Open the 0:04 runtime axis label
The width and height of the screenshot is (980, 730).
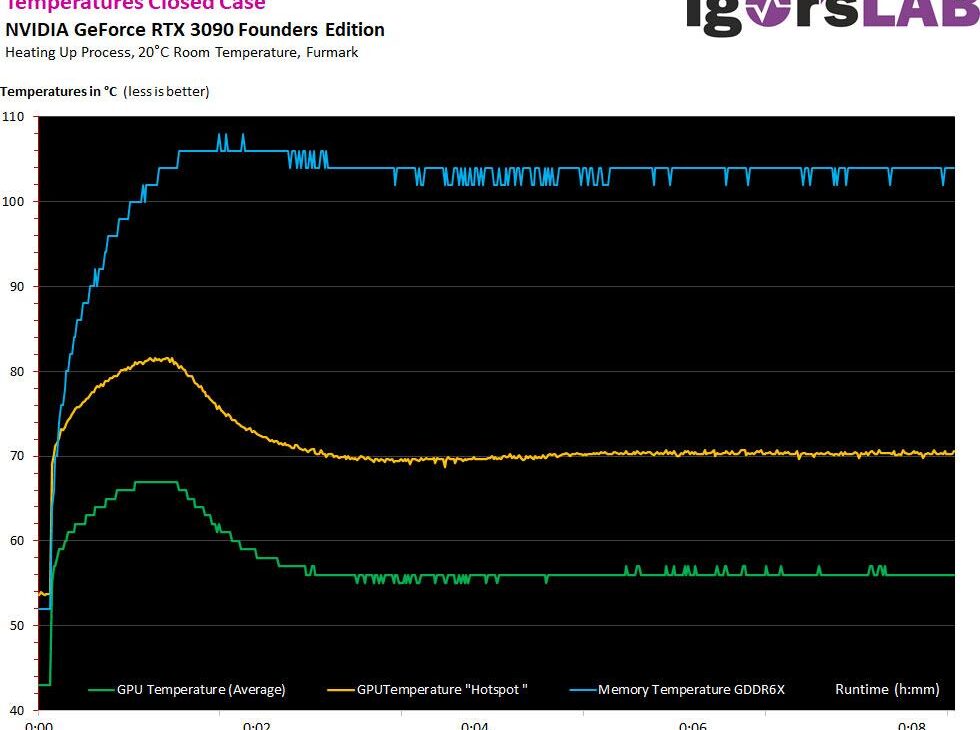[475, 725]
